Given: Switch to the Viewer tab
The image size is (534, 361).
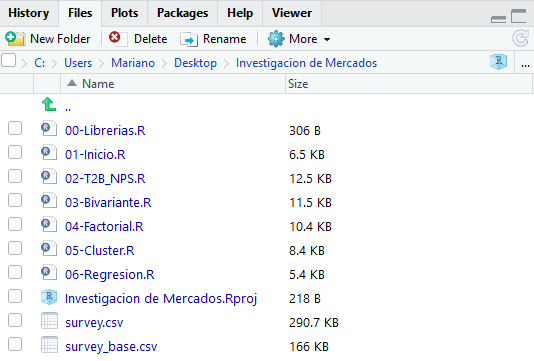Looking at the screenshot, I should [292, 13].
